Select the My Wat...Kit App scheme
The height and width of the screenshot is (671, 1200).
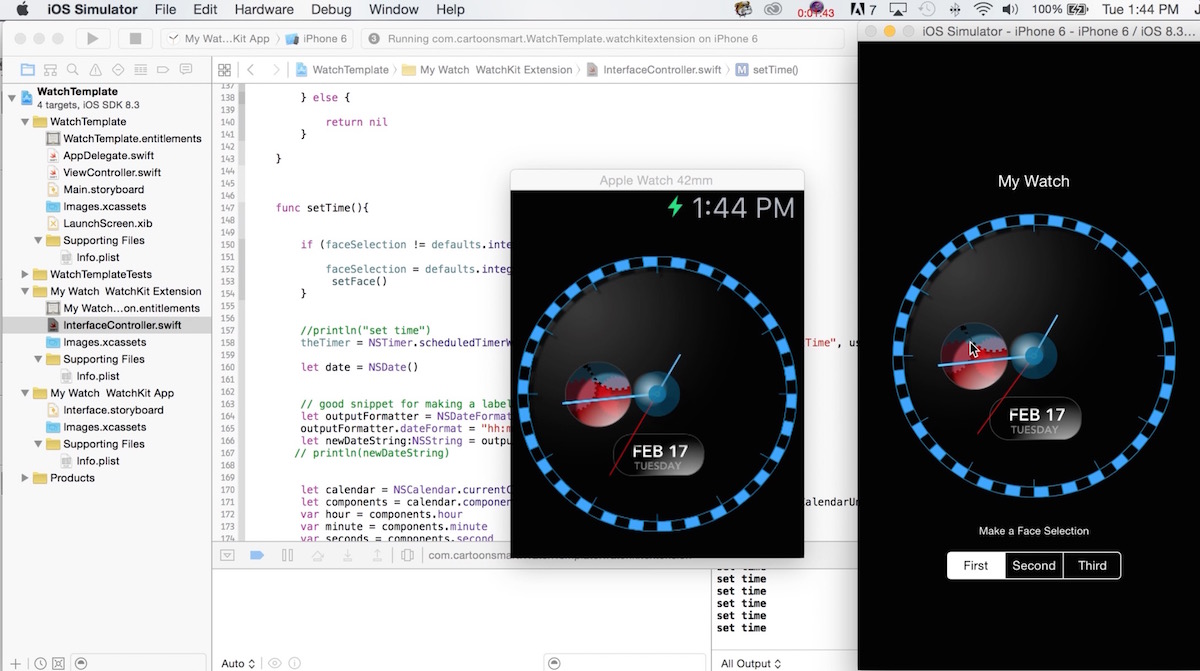coord(219,39)
